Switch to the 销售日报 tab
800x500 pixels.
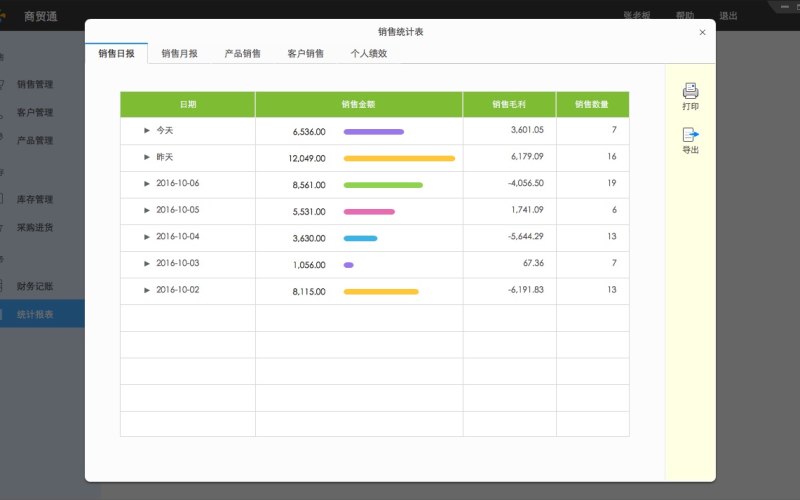pyautogui.click(x=116, y=54)
